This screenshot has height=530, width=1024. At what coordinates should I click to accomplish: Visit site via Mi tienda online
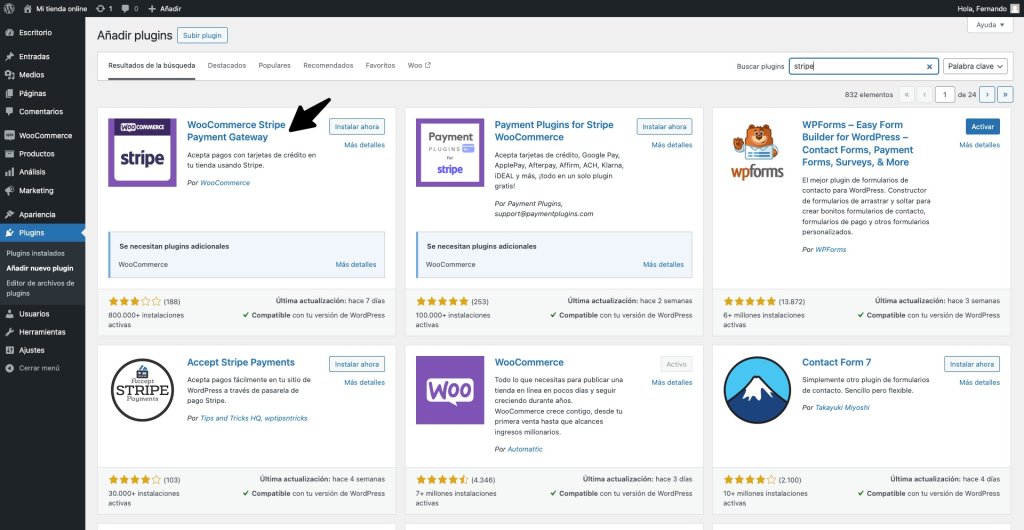click(54, 8)
